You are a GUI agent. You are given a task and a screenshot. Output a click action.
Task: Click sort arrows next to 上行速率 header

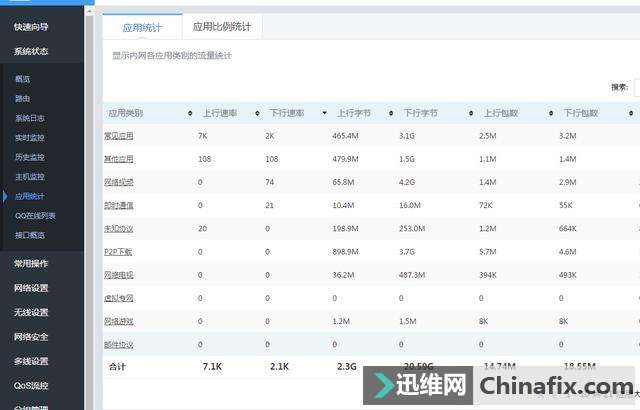pyautogui.click(x=257, y=114)
